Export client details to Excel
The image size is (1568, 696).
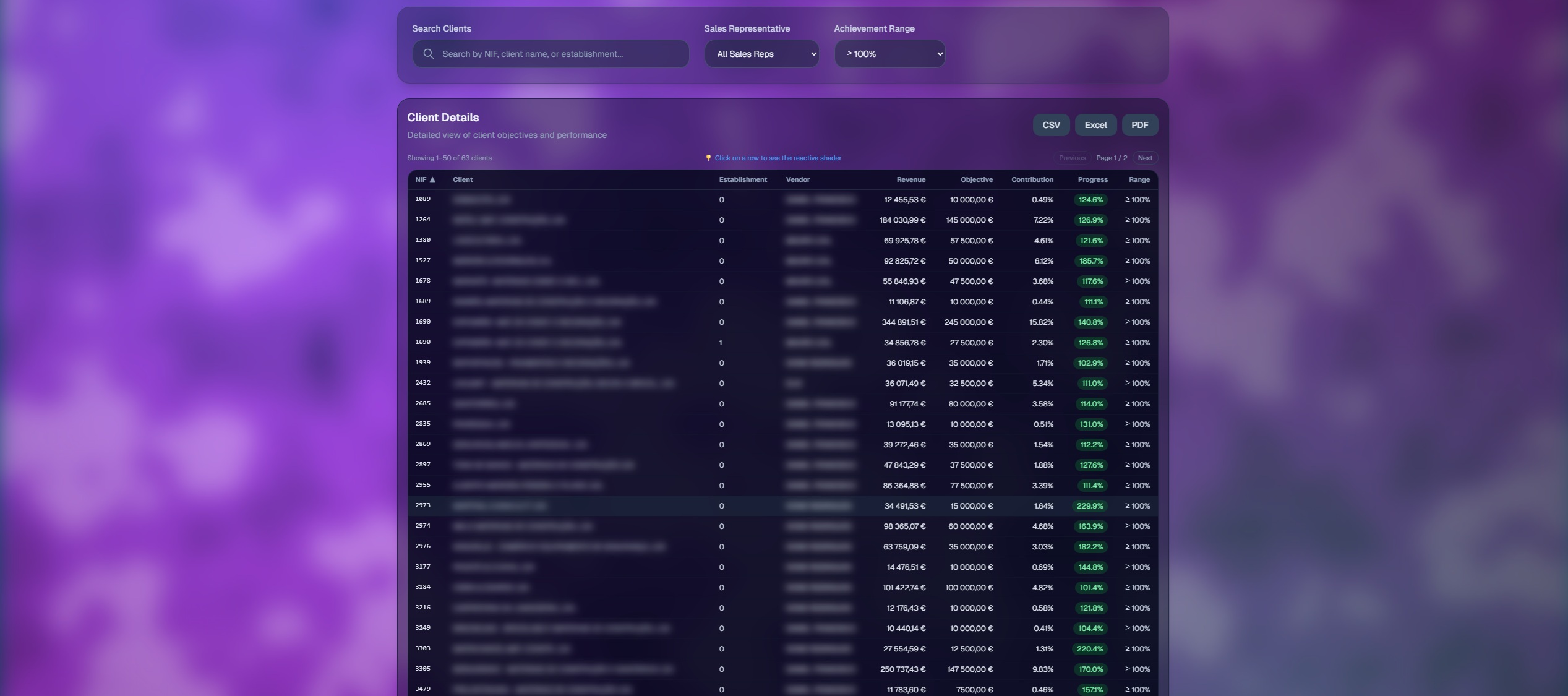pos(1095,125)
